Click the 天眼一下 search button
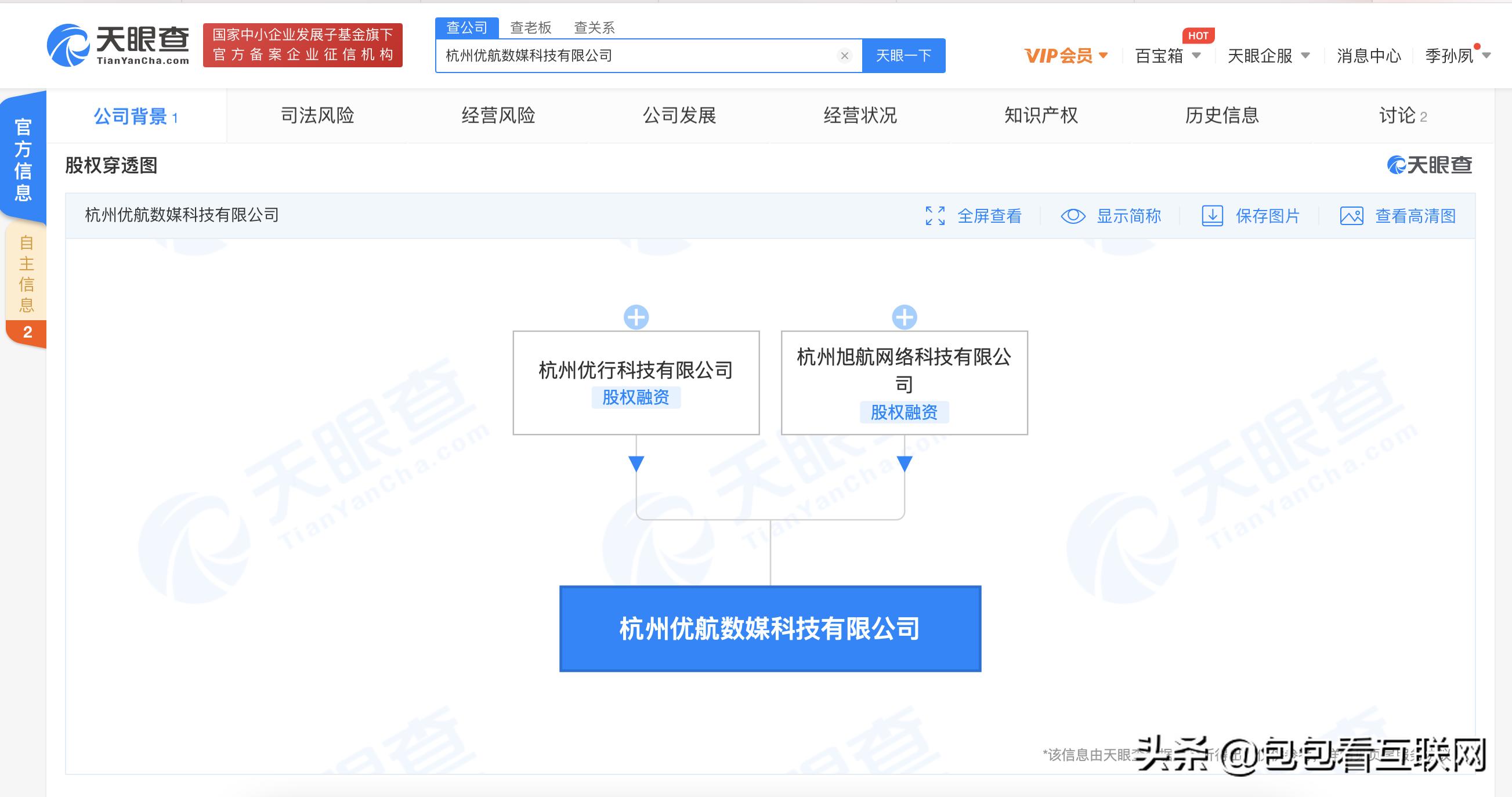1512x797 pixels. [903, 55]
